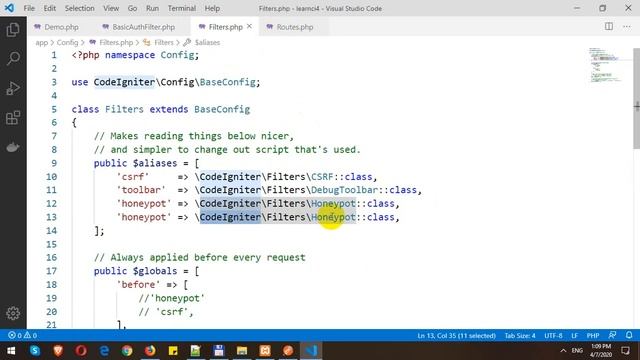
Task: Change end-of-line sequence 'LF'
Action: coord(574,336)
